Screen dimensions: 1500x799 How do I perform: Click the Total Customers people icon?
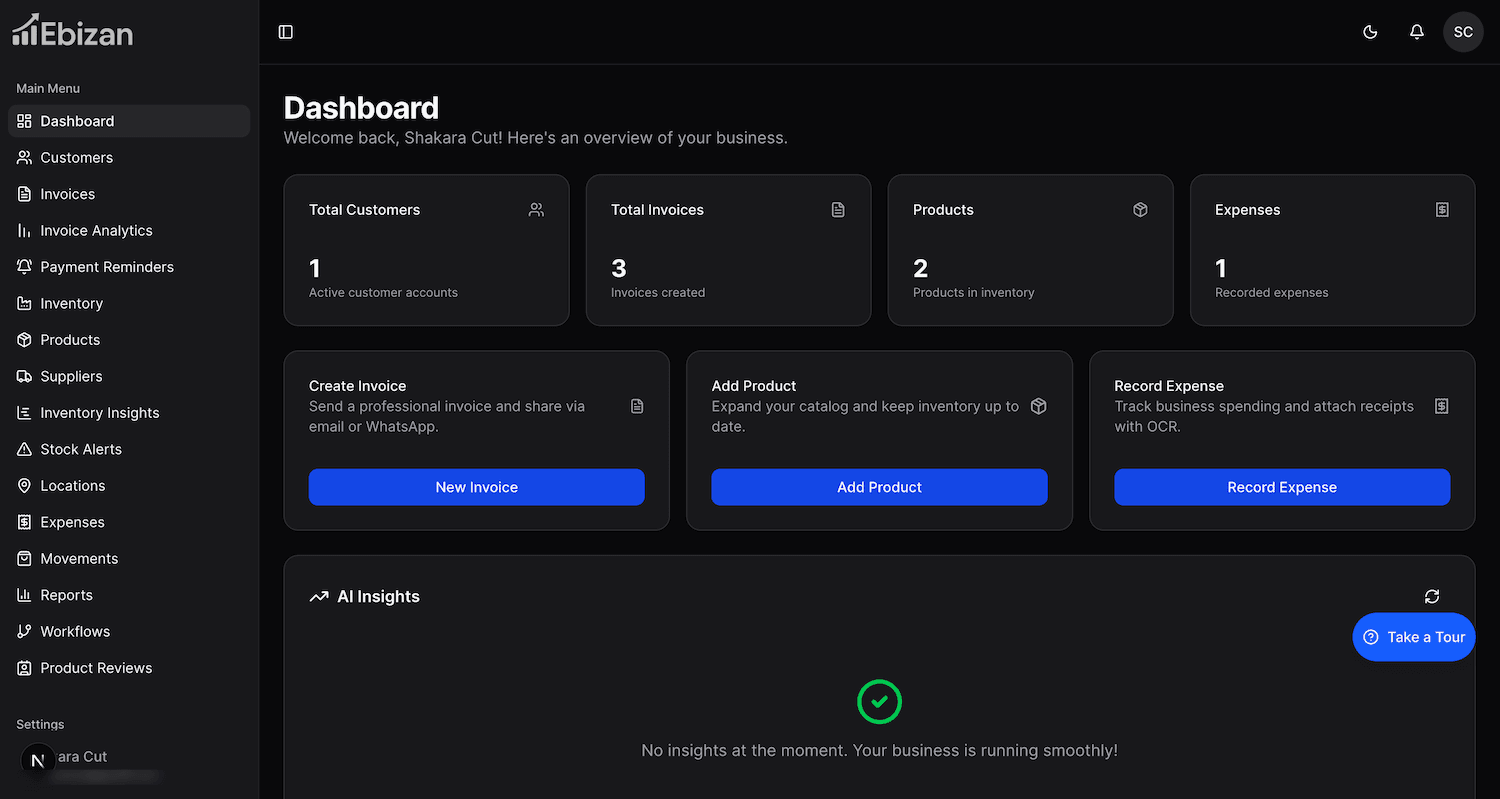click(x=537, y=210)
